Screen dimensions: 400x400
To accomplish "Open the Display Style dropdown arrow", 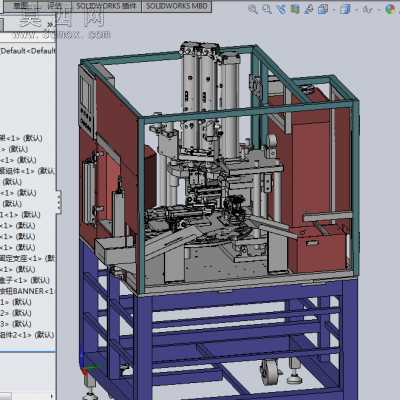I will click(334, 10).
